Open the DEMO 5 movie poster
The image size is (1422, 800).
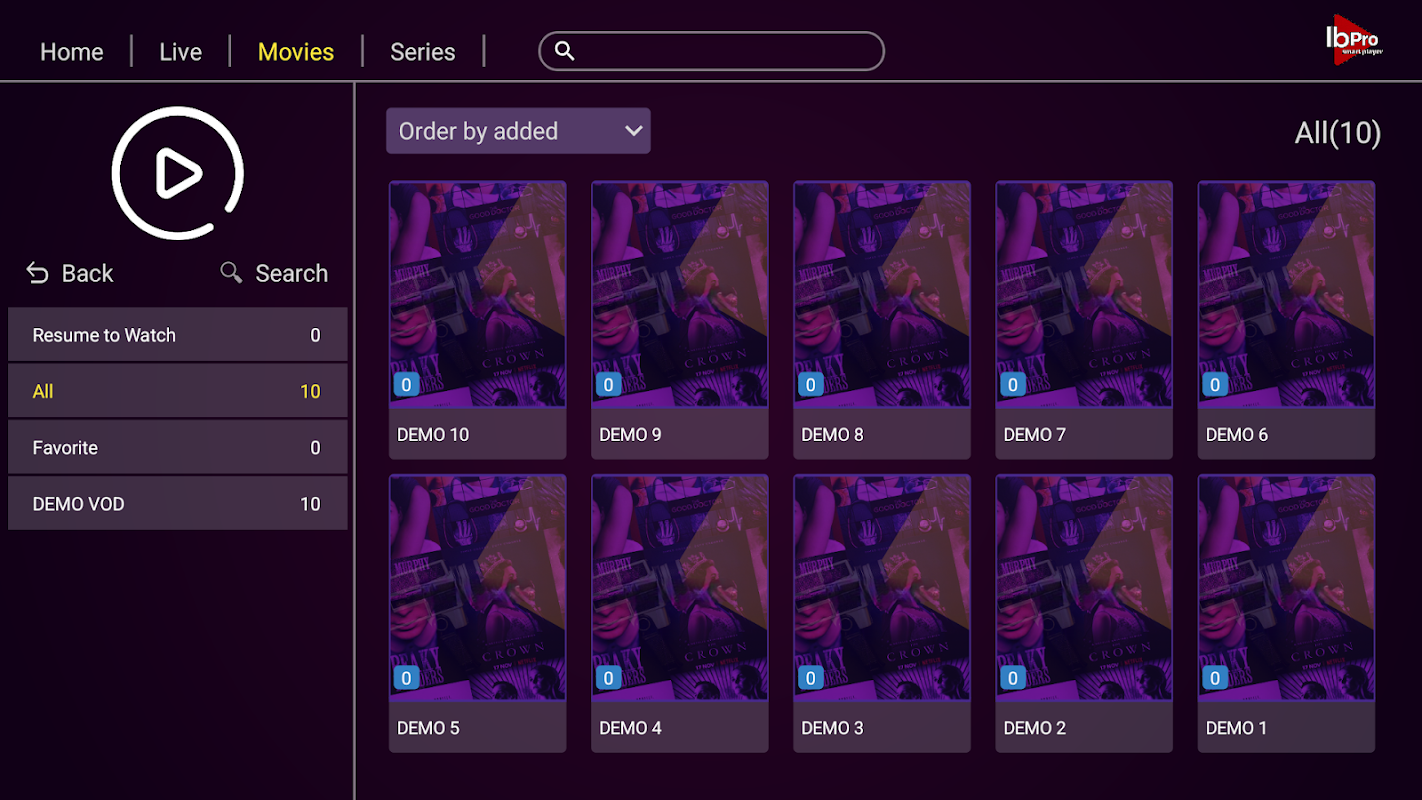point(478,588)
